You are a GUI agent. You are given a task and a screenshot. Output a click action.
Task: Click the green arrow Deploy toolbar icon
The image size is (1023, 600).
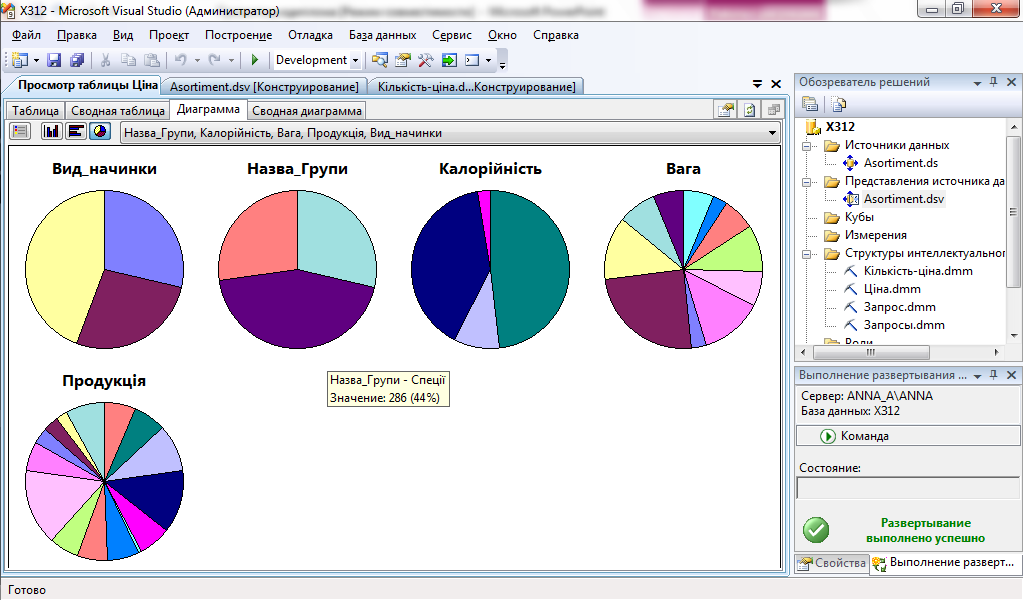coord(449,60)
